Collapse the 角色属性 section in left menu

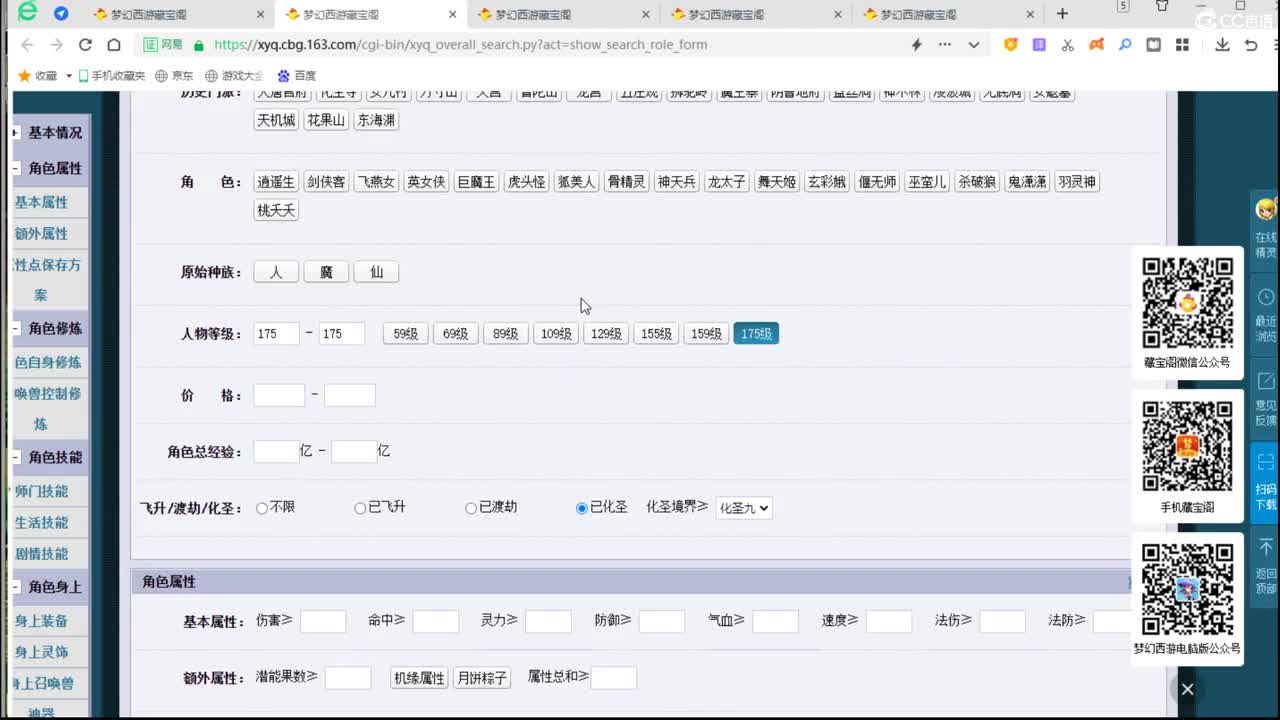(16, 168)
